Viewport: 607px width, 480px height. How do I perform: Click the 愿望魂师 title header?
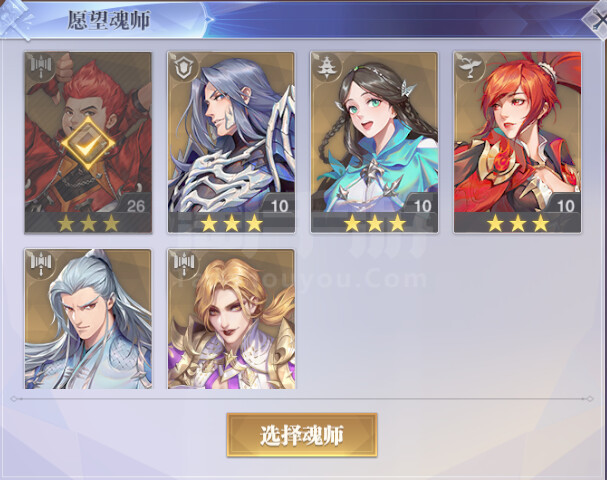pos(109,20)
